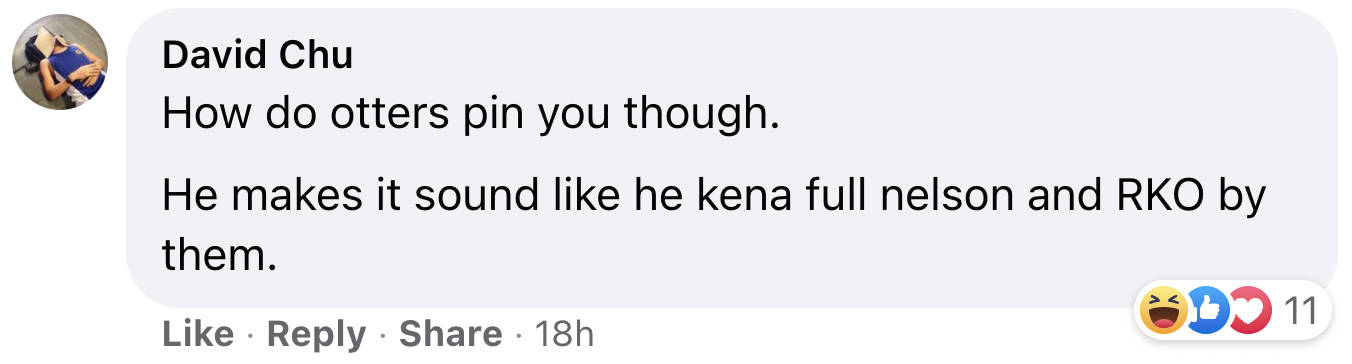Click the word "RKO" in the comment
1352x364 pixels.
[1160, 197]
